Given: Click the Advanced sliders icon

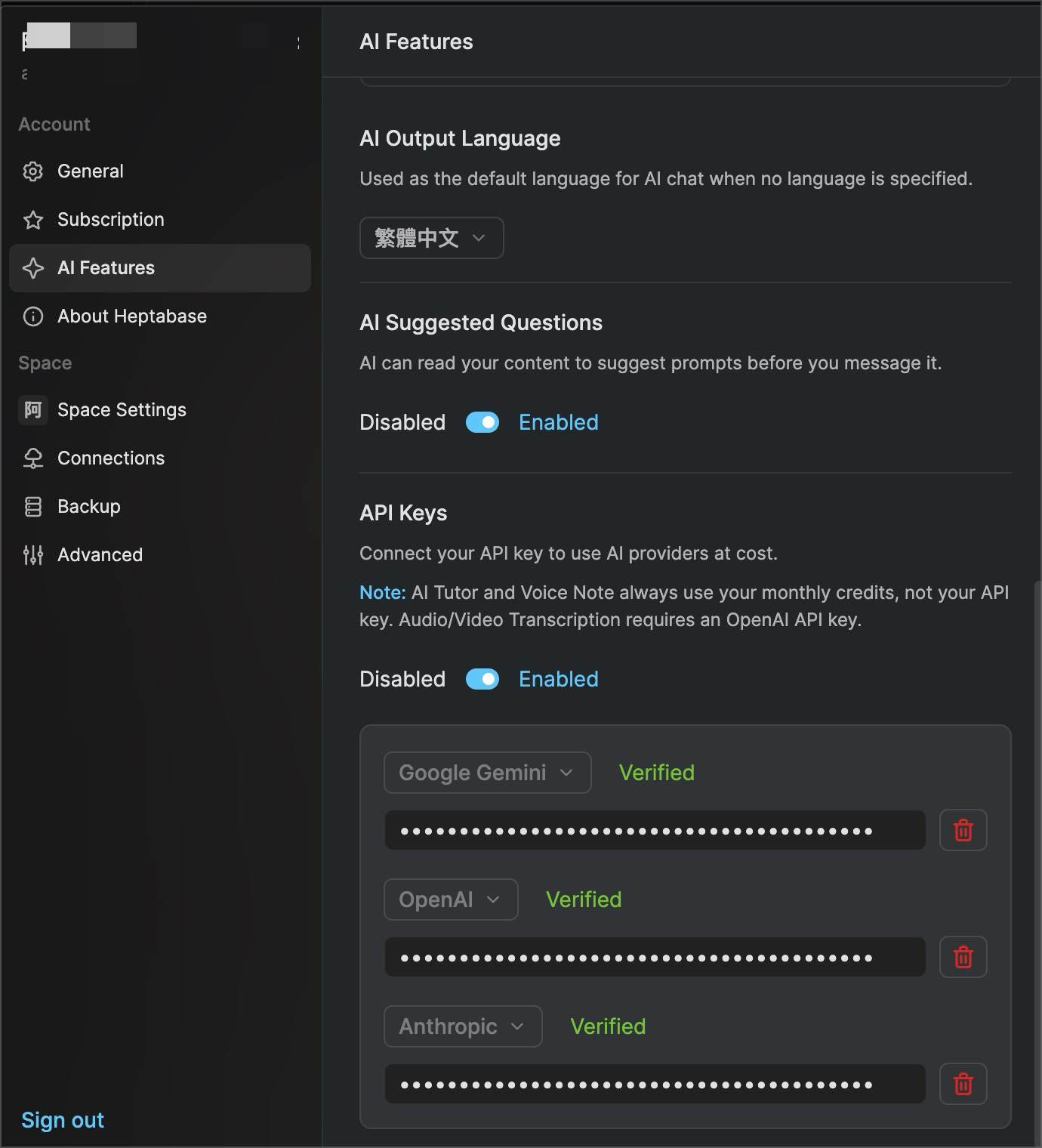Looking at the screenshot, I should tap(32, 555).
